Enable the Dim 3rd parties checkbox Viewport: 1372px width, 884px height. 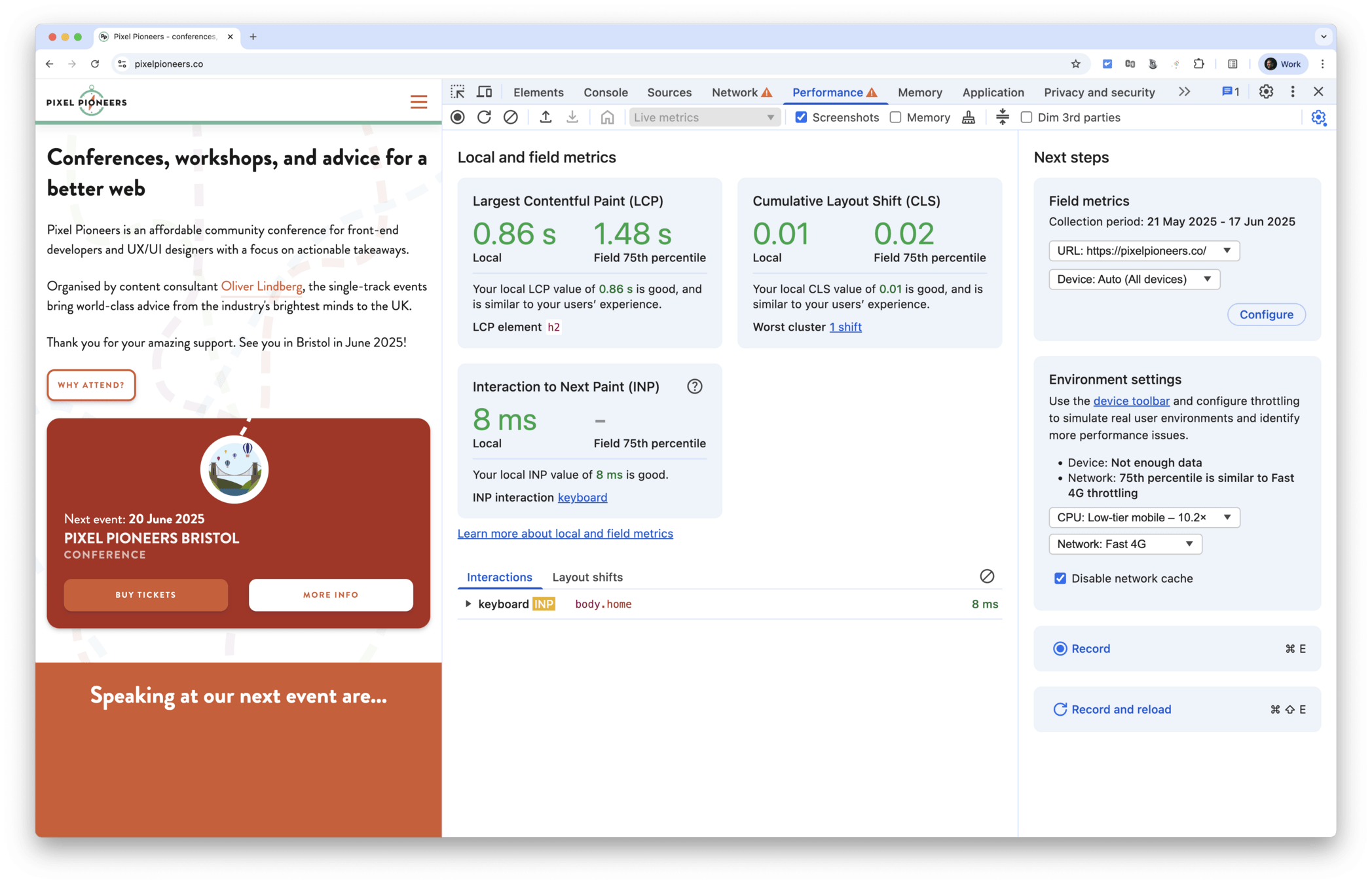click(x=1026, y=117)
